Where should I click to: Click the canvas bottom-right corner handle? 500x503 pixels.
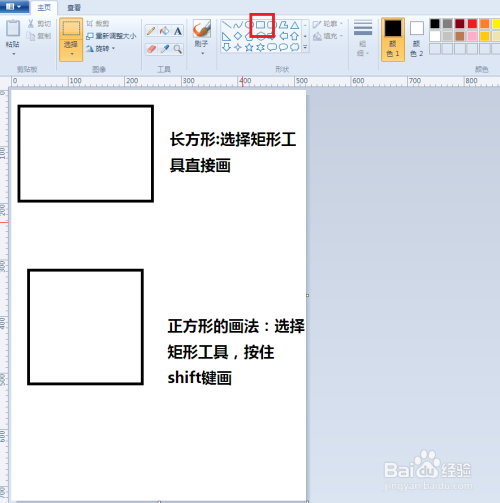pos(307,501)
